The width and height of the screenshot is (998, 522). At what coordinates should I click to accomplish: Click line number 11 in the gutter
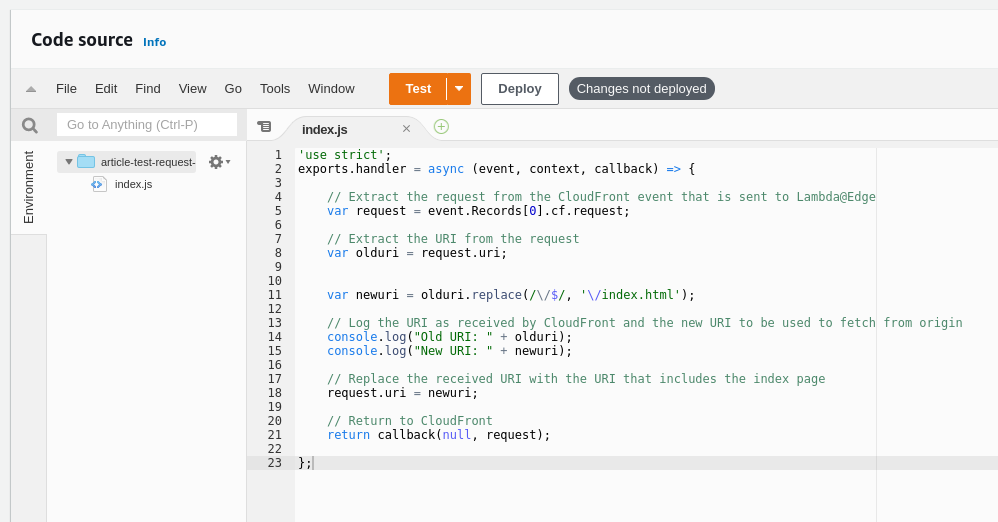click(x=274, y=295)
